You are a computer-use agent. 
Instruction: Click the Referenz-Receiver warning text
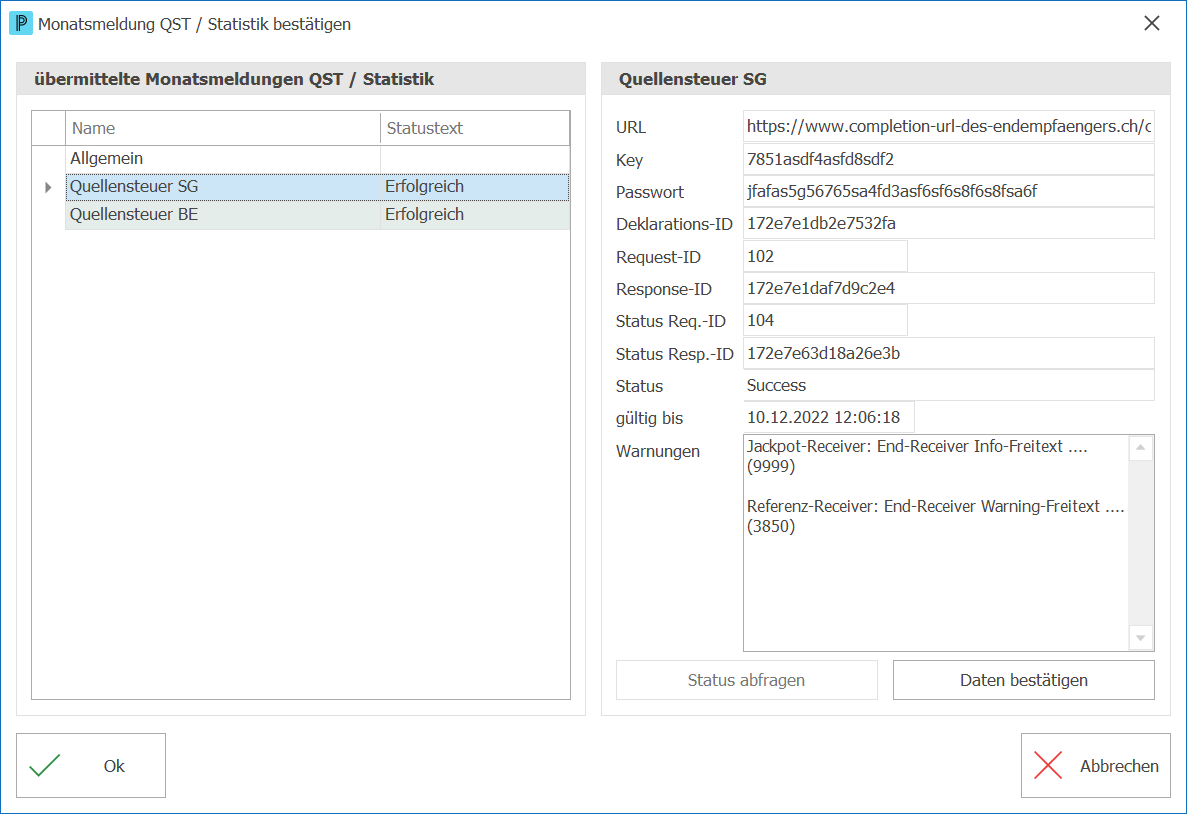[x=936, y=516]
